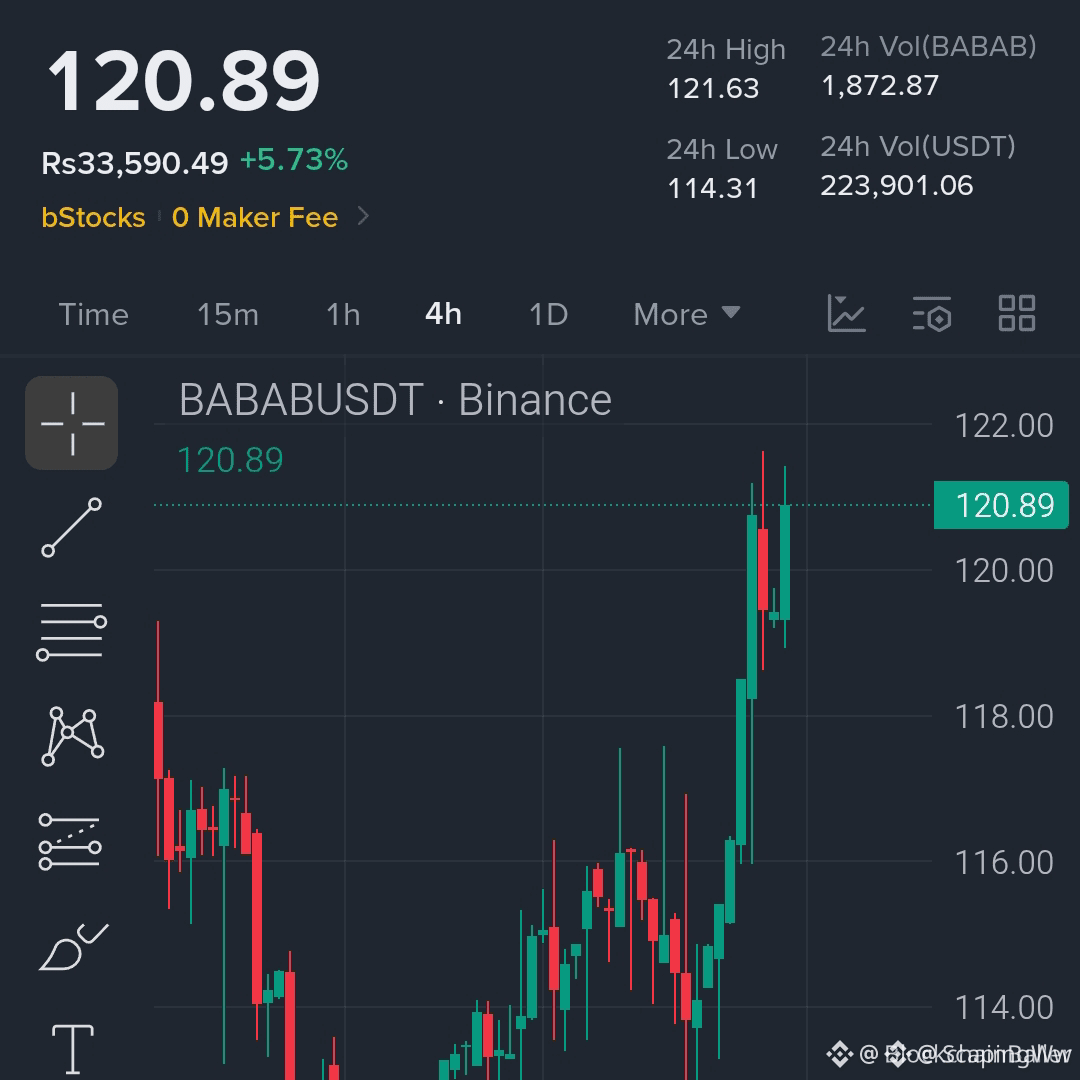Click the 120.00 price axis label

pos(1004,570)
